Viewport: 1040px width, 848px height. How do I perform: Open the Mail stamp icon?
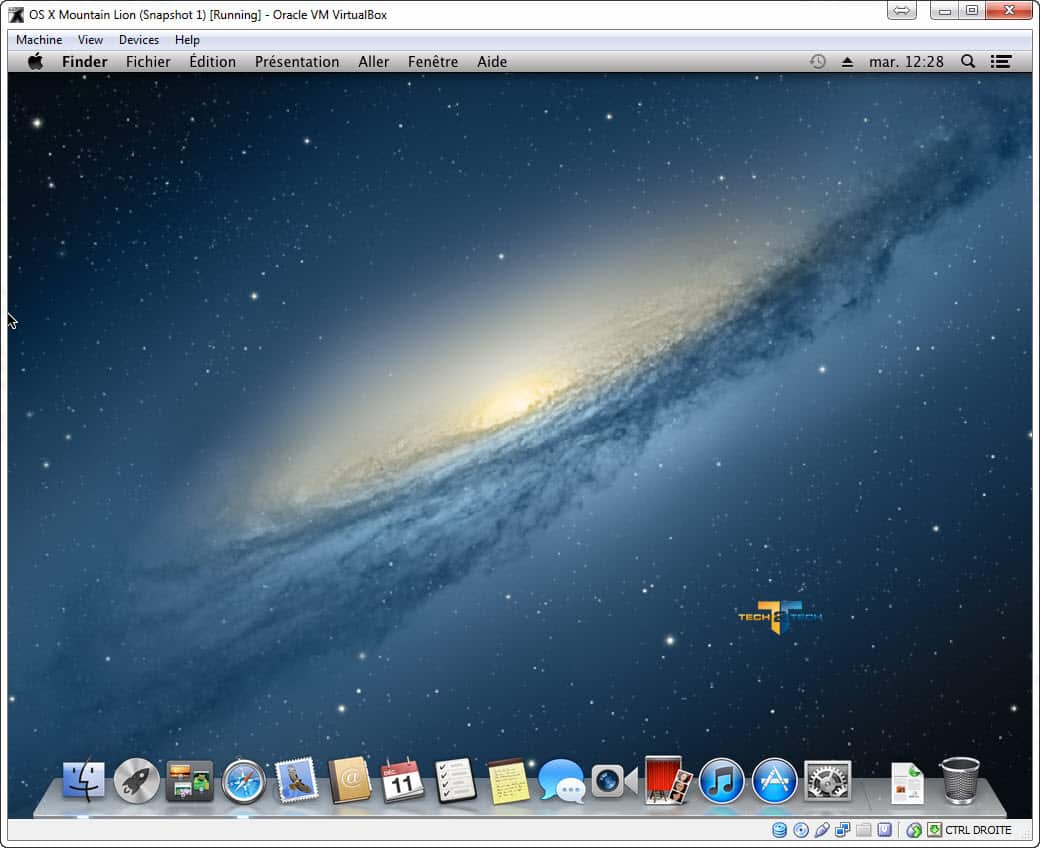[296, 780]
